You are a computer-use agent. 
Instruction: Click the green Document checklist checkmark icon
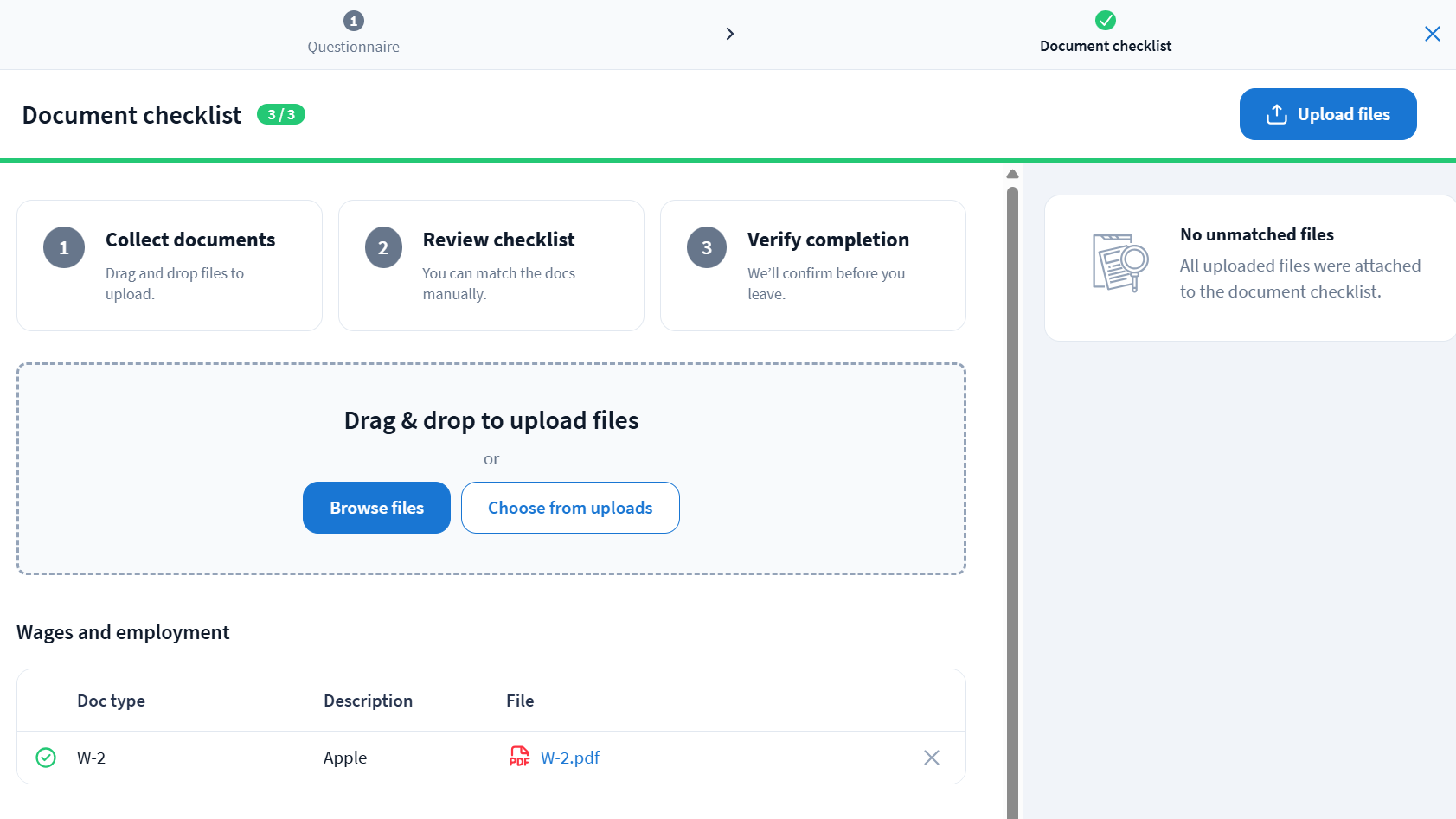click(x=1105, y=20)
